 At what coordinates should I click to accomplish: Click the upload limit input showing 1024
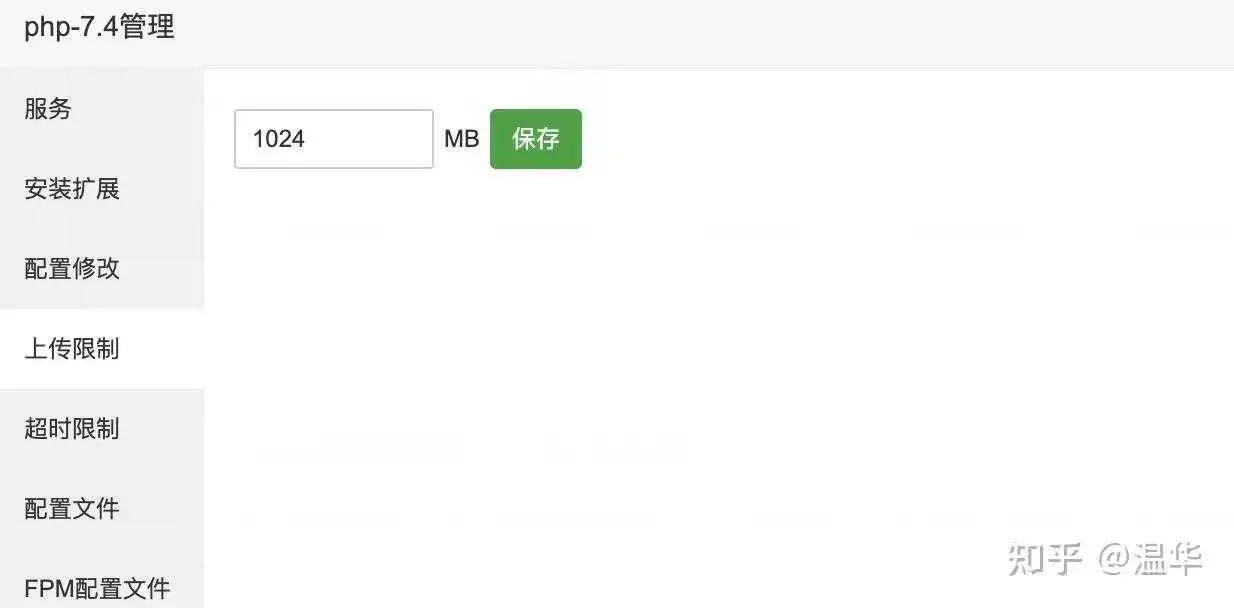[334, 139]
